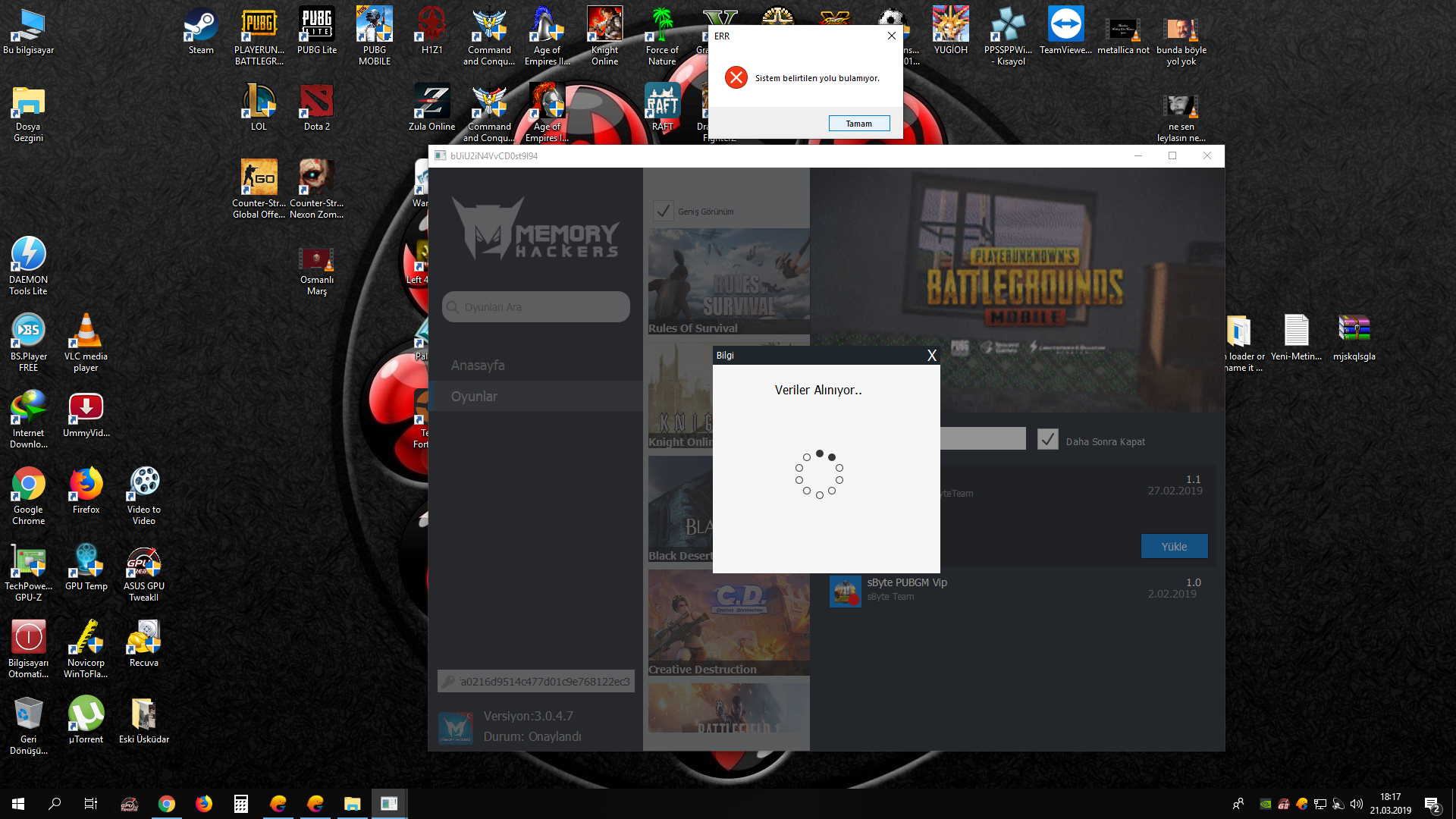Image resolution: width=1456 pixels, height=819 pixels.
Task: Click the Yükle button
Action: coord(1174,546)
